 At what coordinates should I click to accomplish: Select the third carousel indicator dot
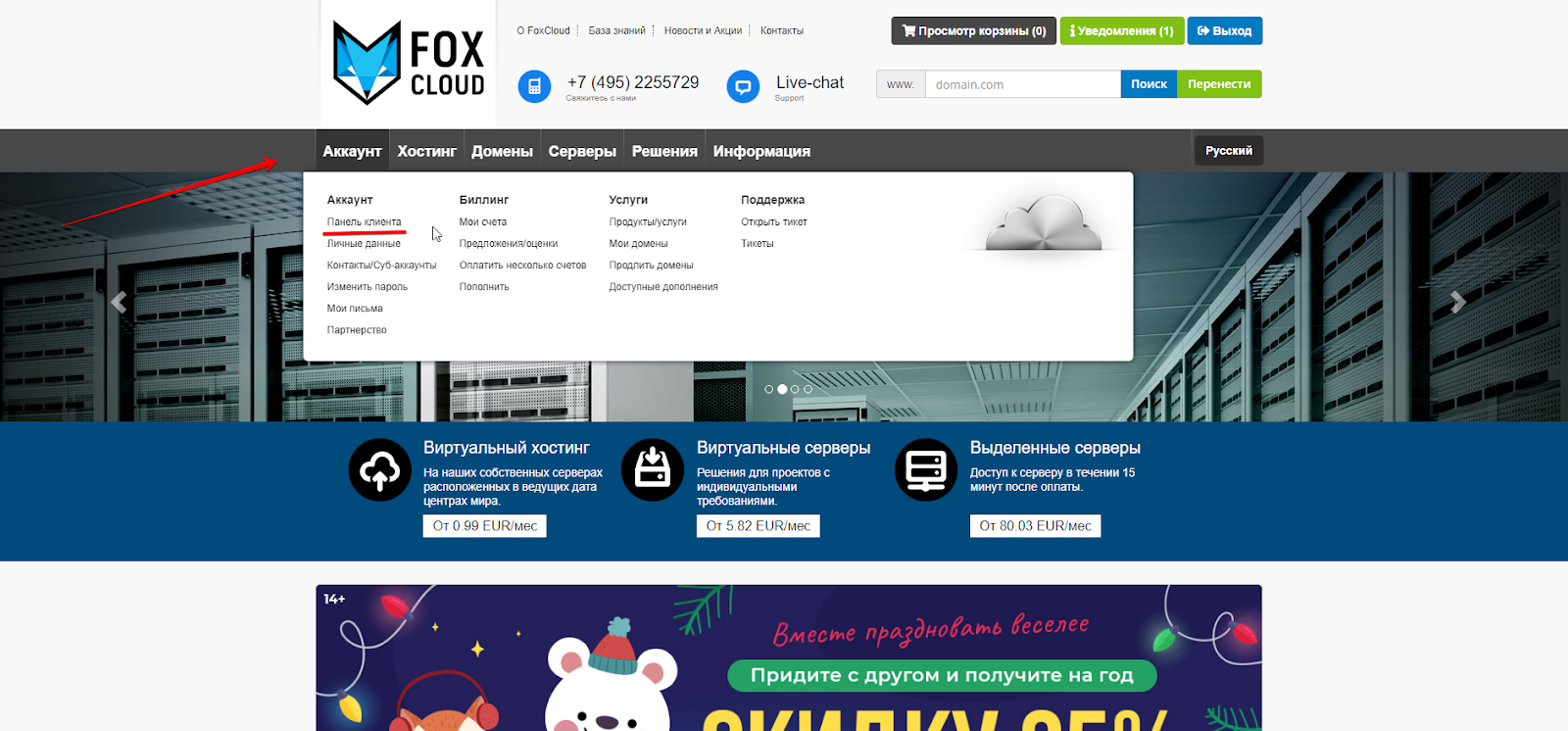tap(795, 389)
